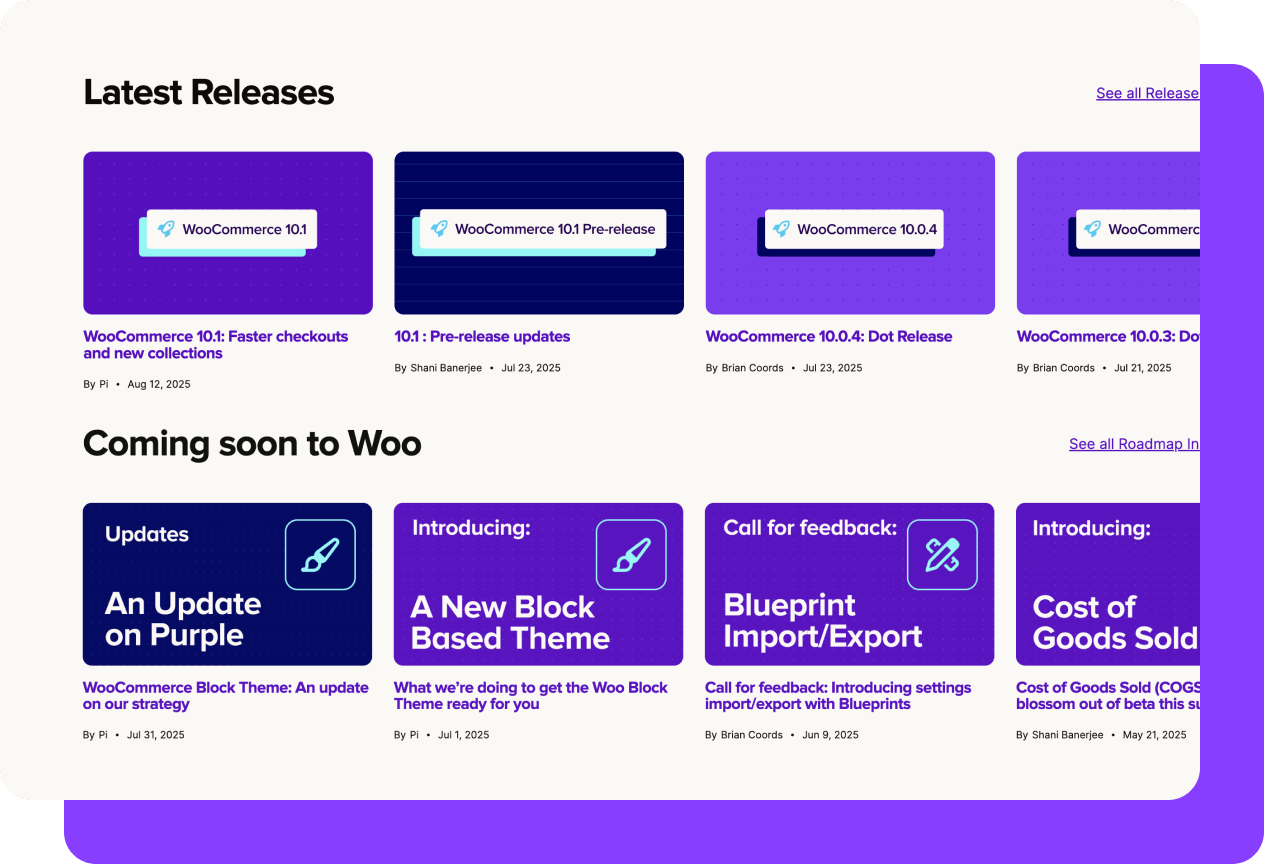Click the pen feedback icon on the Blueprint card
The image size is (1264, 864).
(941, 553)
